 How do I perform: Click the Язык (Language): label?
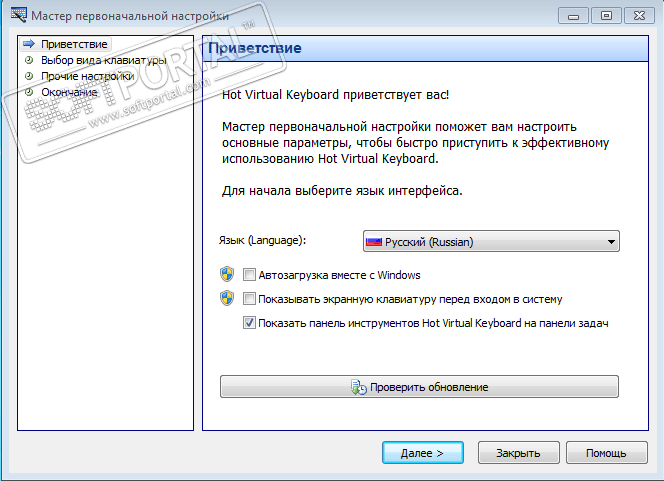262,240
